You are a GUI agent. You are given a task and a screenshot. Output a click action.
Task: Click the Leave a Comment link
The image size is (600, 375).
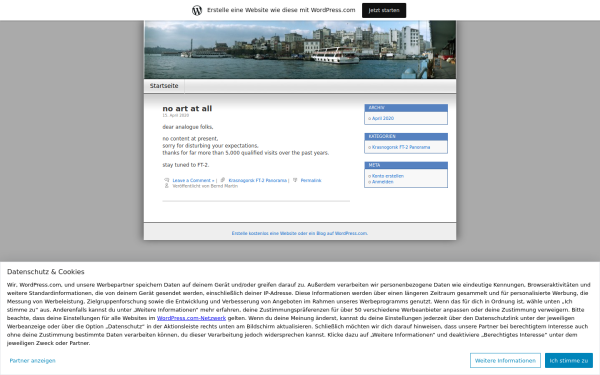pos(193,180)
